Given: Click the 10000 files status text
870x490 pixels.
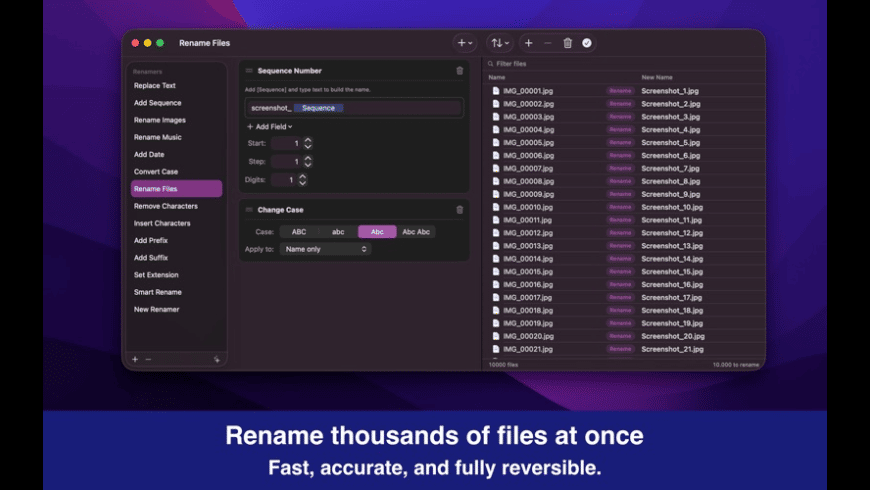Looking at the screenshot, I should [503, 365].
